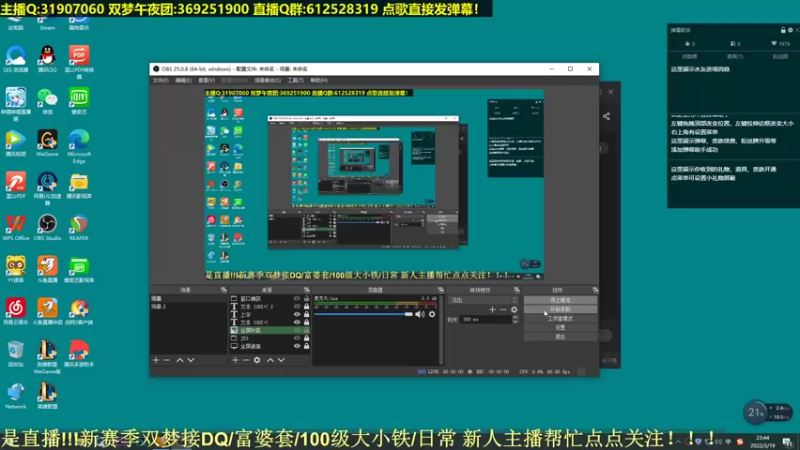The height and width of the screenshot is (450, 800).
Task: Mute the mixer audio speaker icon
Action: coord(420,314)
